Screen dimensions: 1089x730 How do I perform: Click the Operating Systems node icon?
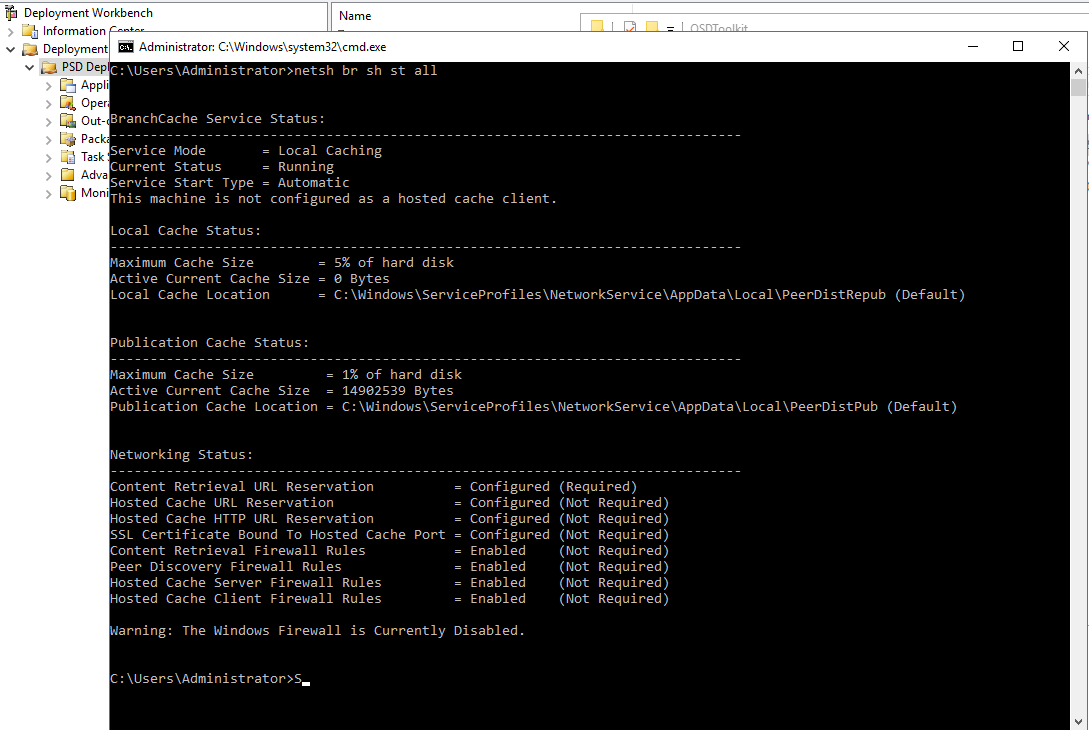(x=67, y=103)
